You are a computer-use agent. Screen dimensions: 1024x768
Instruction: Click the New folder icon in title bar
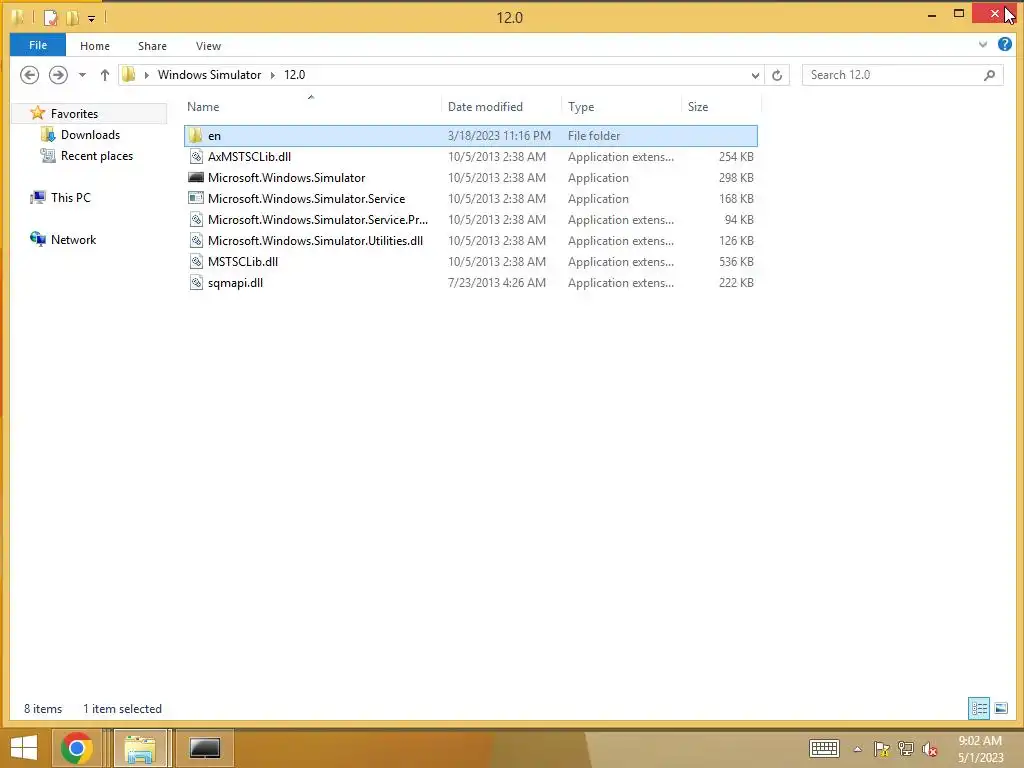point(72,18)
